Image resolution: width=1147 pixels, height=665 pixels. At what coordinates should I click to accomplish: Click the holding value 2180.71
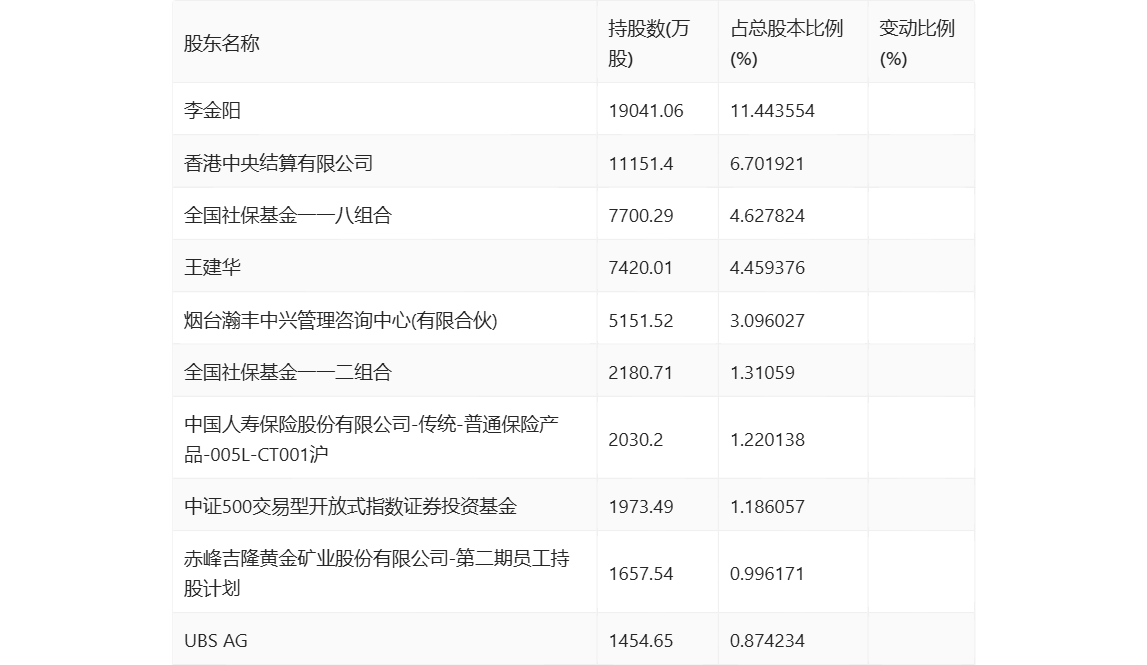[640, 373]
